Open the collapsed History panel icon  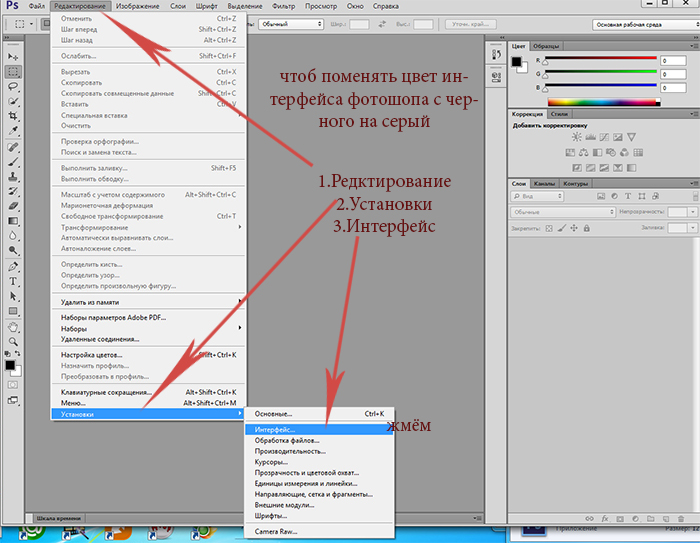click(x=496, y=54)
